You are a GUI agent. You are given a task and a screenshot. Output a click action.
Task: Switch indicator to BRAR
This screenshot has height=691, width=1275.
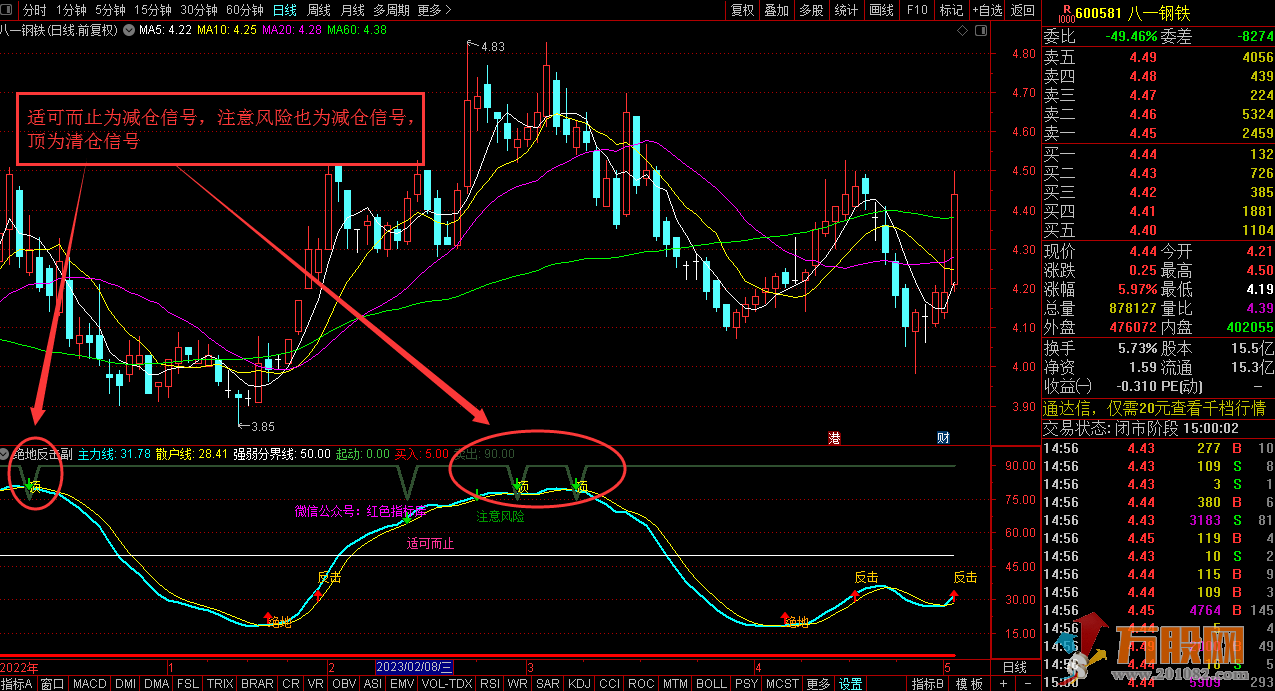point(258,684)
